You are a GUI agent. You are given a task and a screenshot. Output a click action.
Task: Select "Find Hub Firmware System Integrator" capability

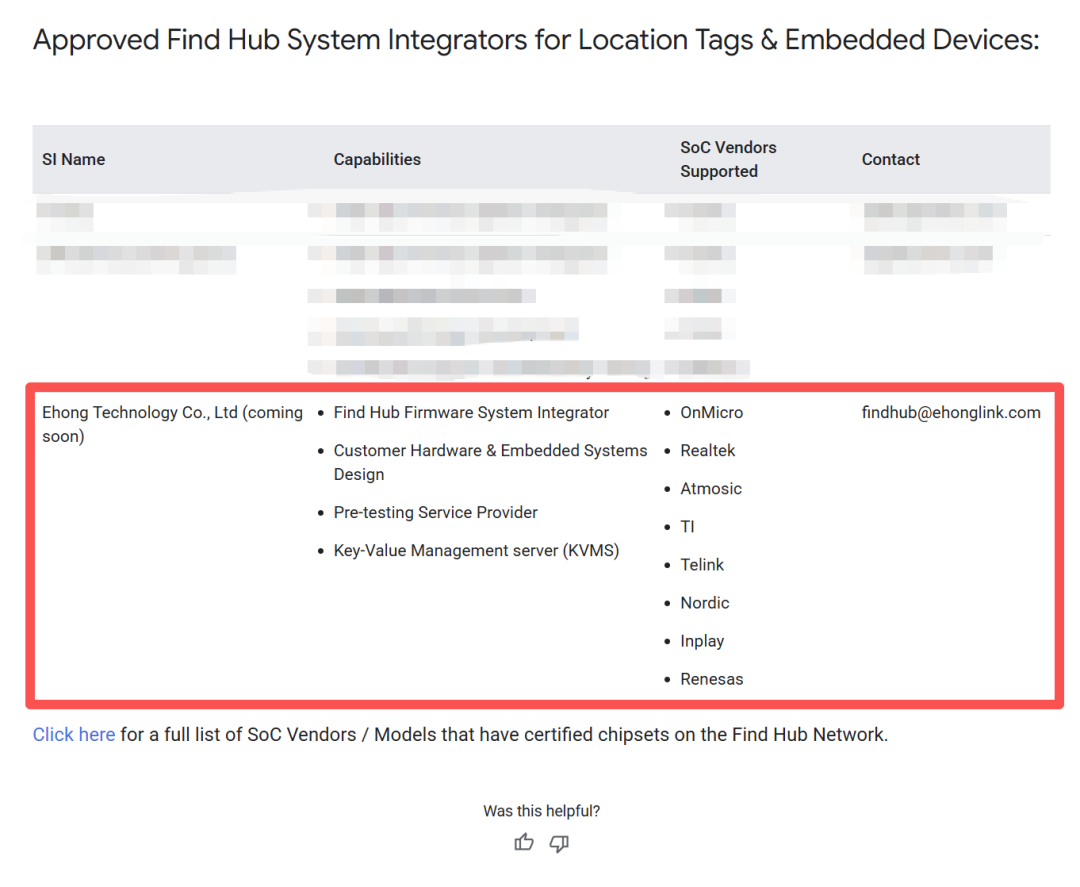(471, 413)
